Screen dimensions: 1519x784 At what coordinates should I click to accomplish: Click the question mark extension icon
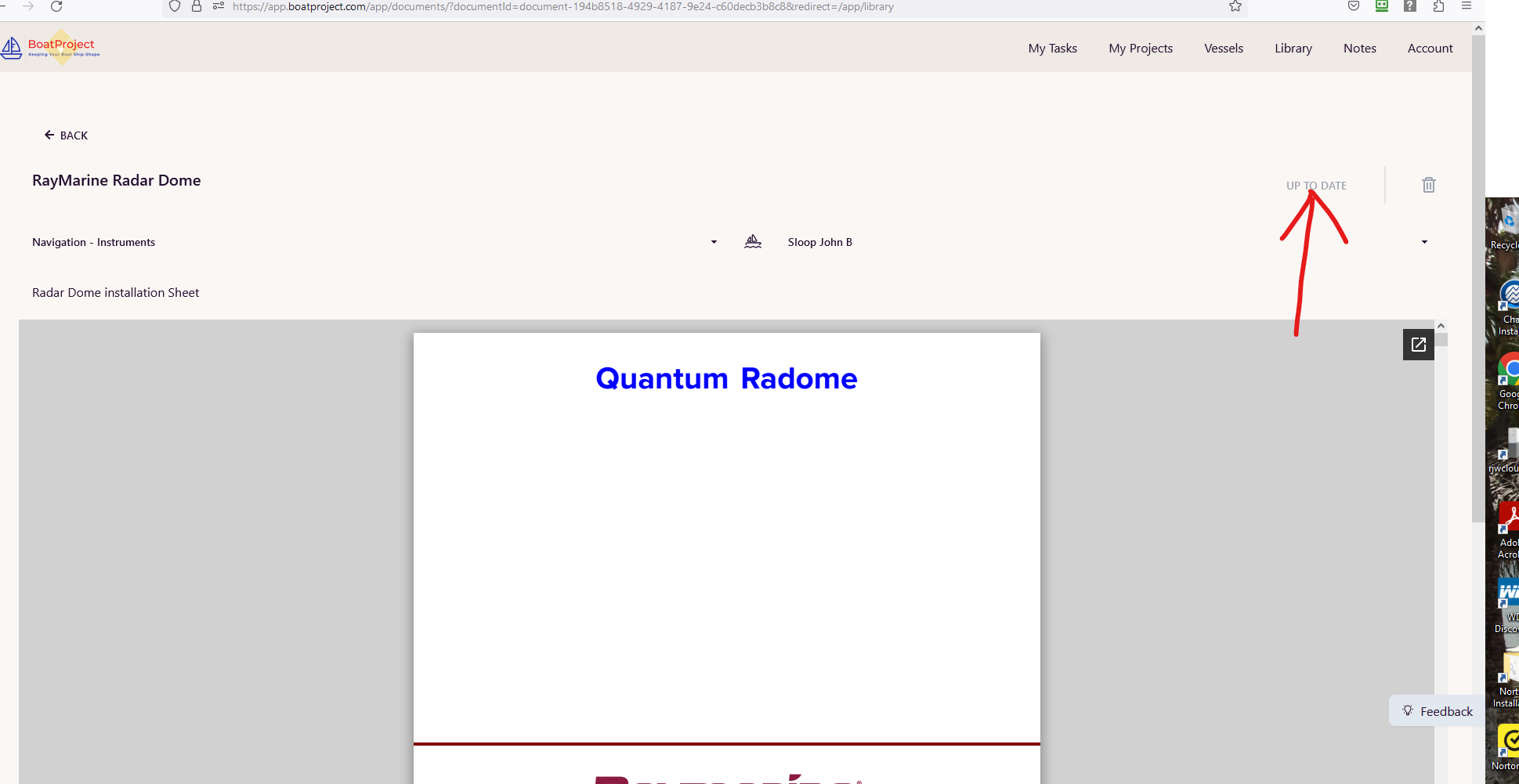[x=1410, y=6]
